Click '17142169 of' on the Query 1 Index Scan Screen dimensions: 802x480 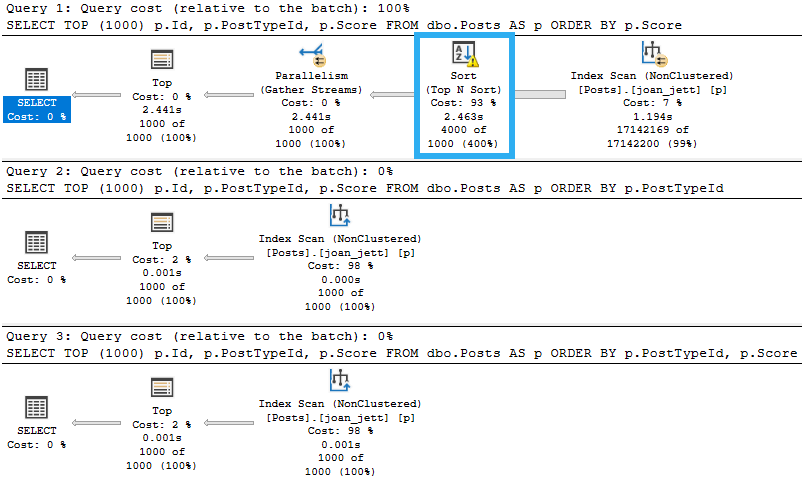(653, 130)
